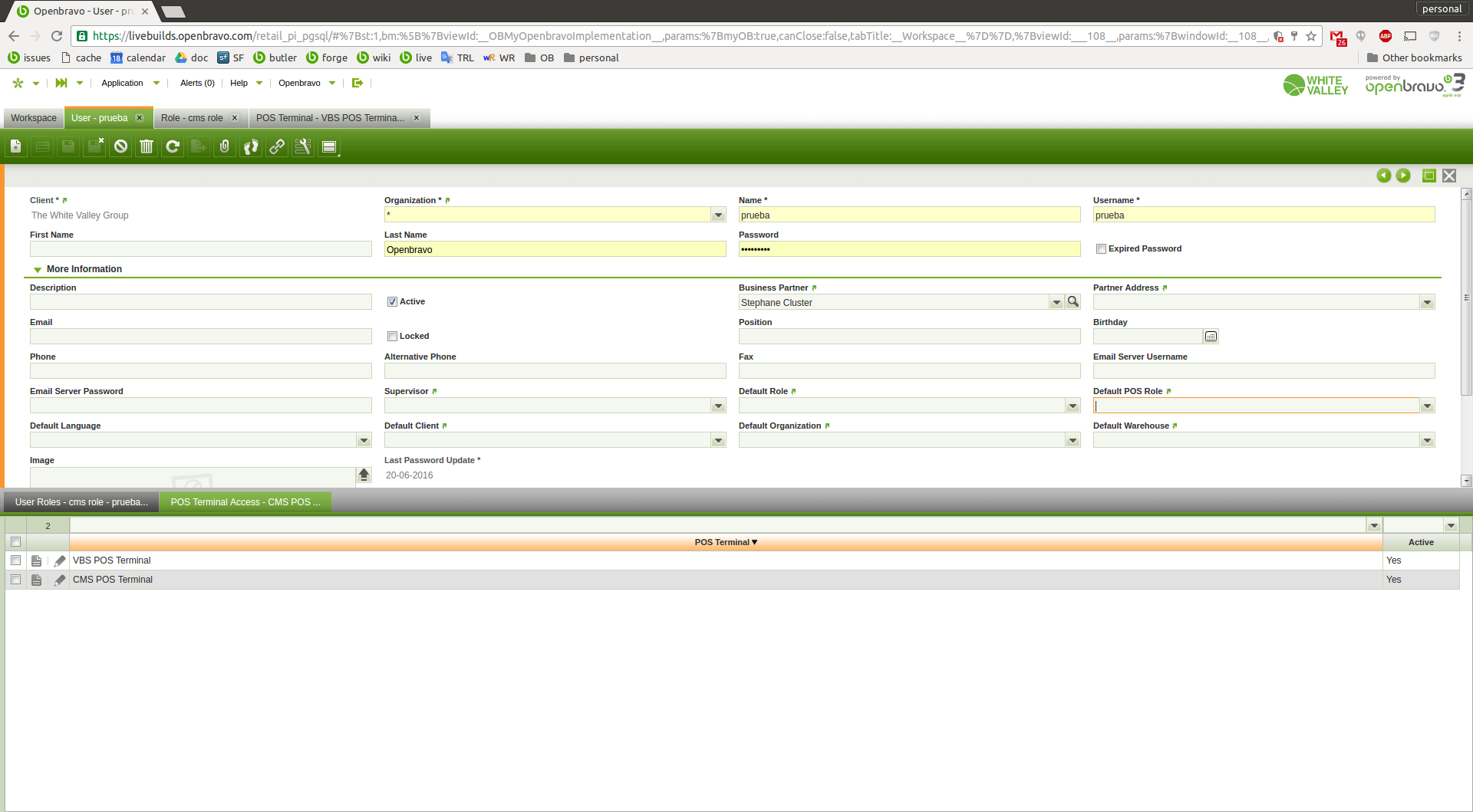1473x812 pixels.
Task: Open the Birthday calendar picker
Action: coord(1211,337)
